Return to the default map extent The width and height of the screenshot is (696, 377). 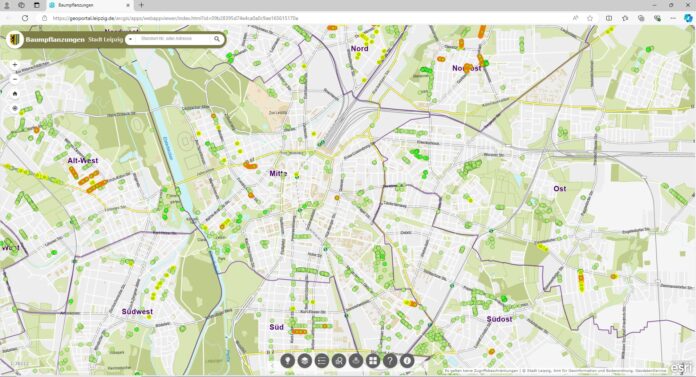(15, 94)
